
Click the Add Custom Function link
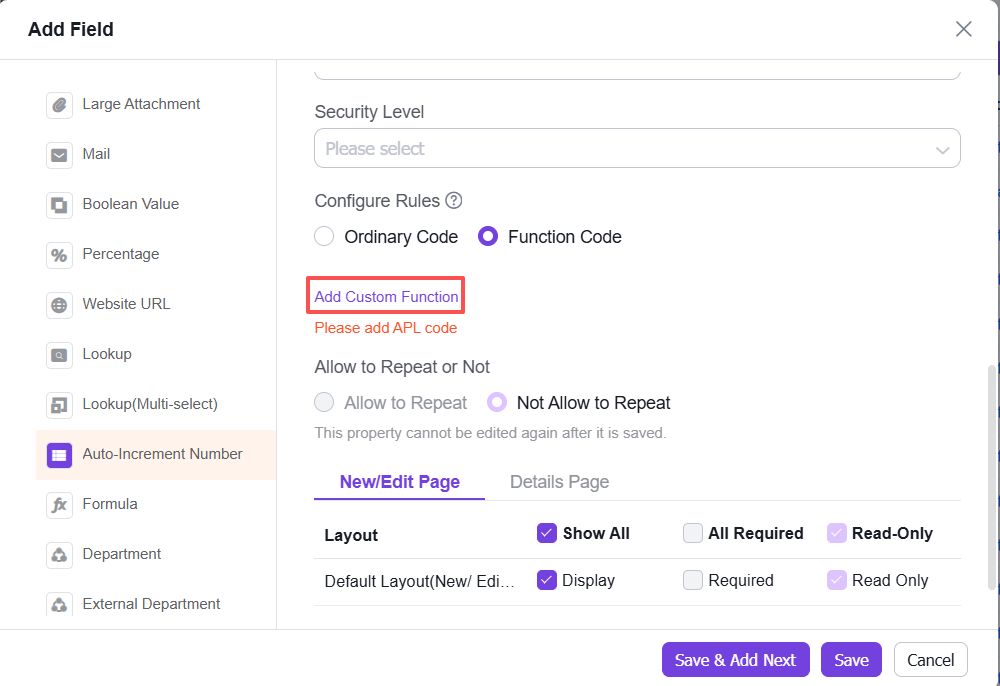pos(386,296)
